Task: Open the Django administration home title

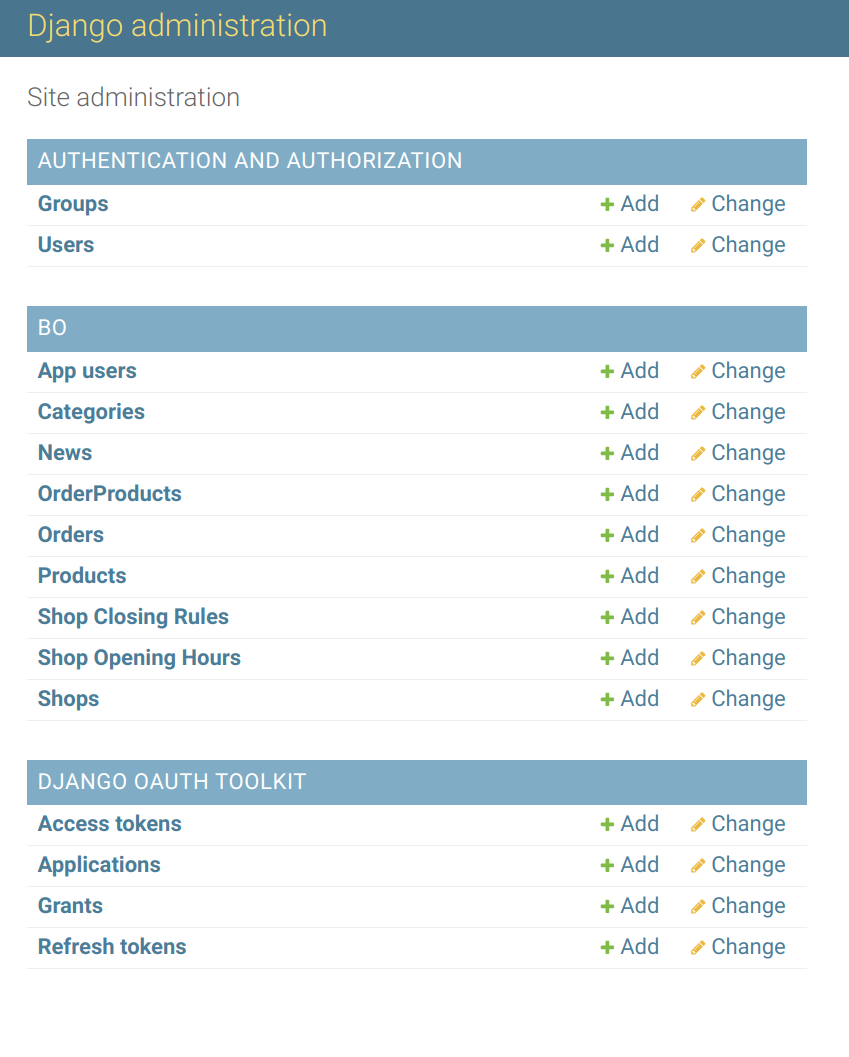Action: click(177, 26)
